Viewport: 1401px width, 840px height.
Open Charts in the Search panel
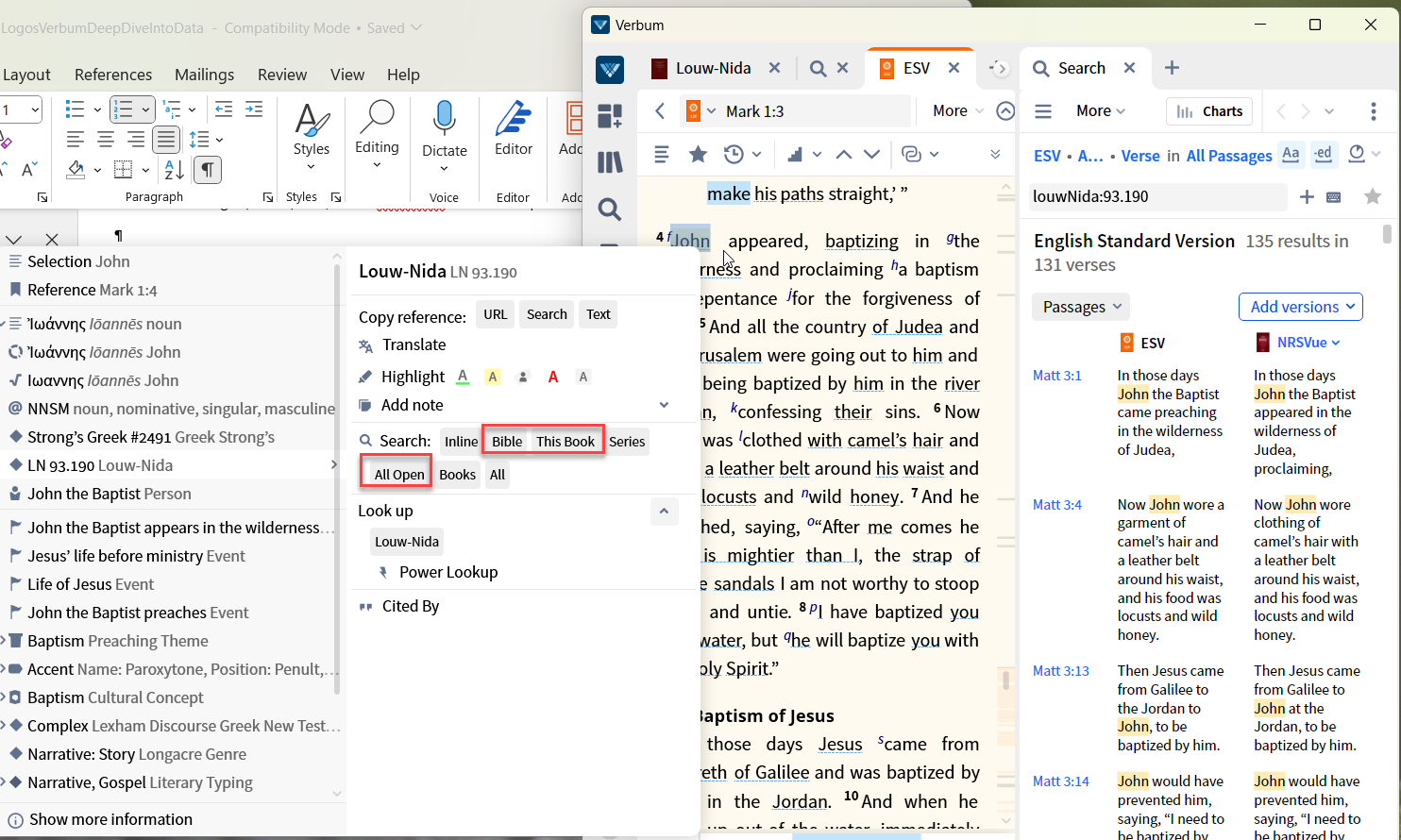pyautogui.click(x=1209, y=111)
